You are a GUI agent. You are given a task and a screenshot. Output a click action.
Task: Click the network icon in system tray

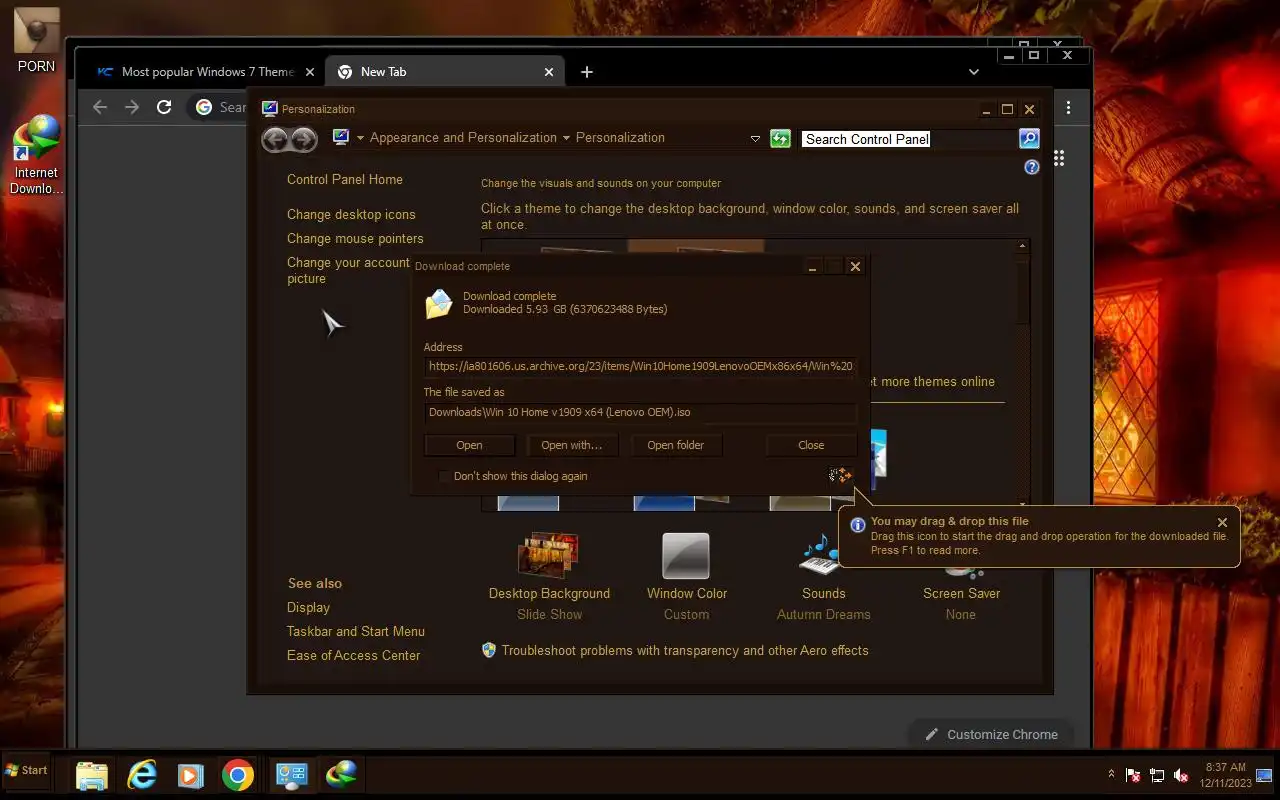tap(1157, 775)
